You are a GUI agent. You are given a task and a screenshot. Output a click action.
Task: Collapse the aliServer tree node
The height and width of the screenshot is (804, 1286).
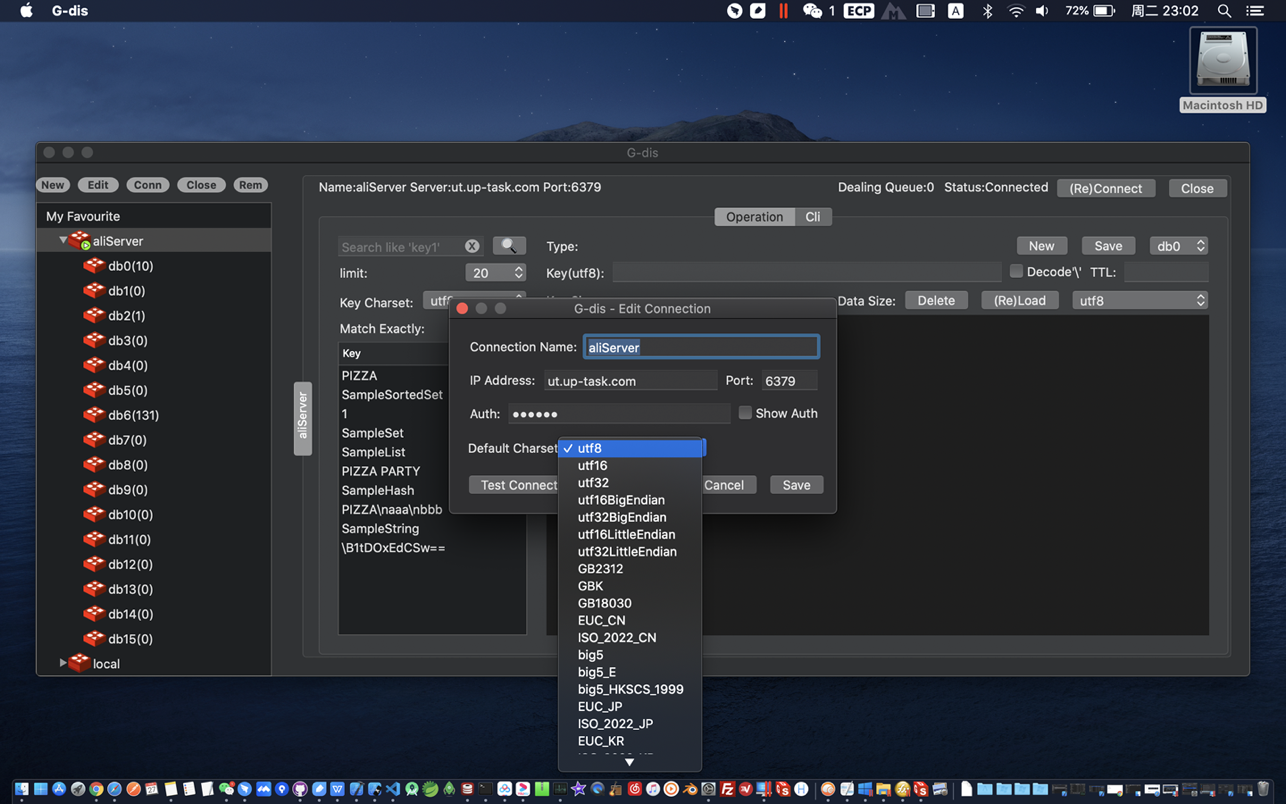tap(63, 241)
